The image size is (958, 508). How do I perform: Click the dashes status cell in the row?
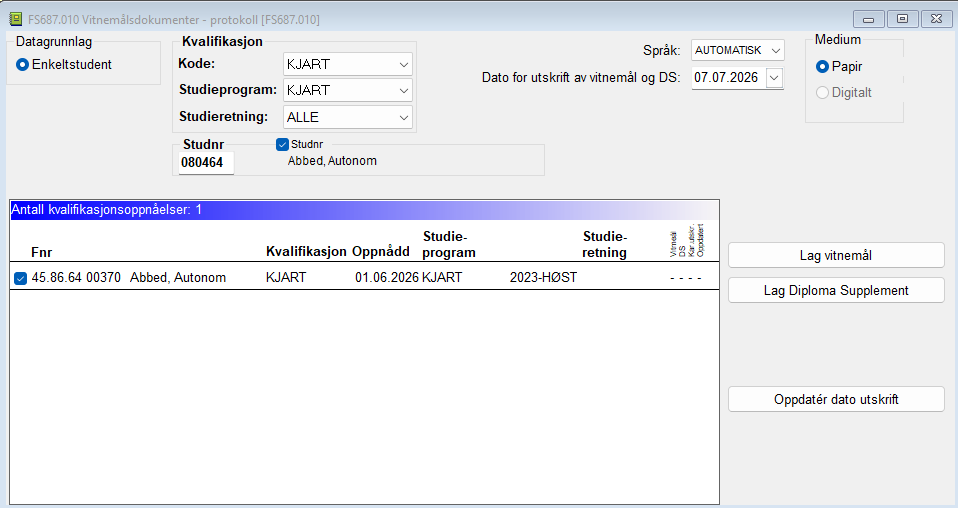point(686,278)
